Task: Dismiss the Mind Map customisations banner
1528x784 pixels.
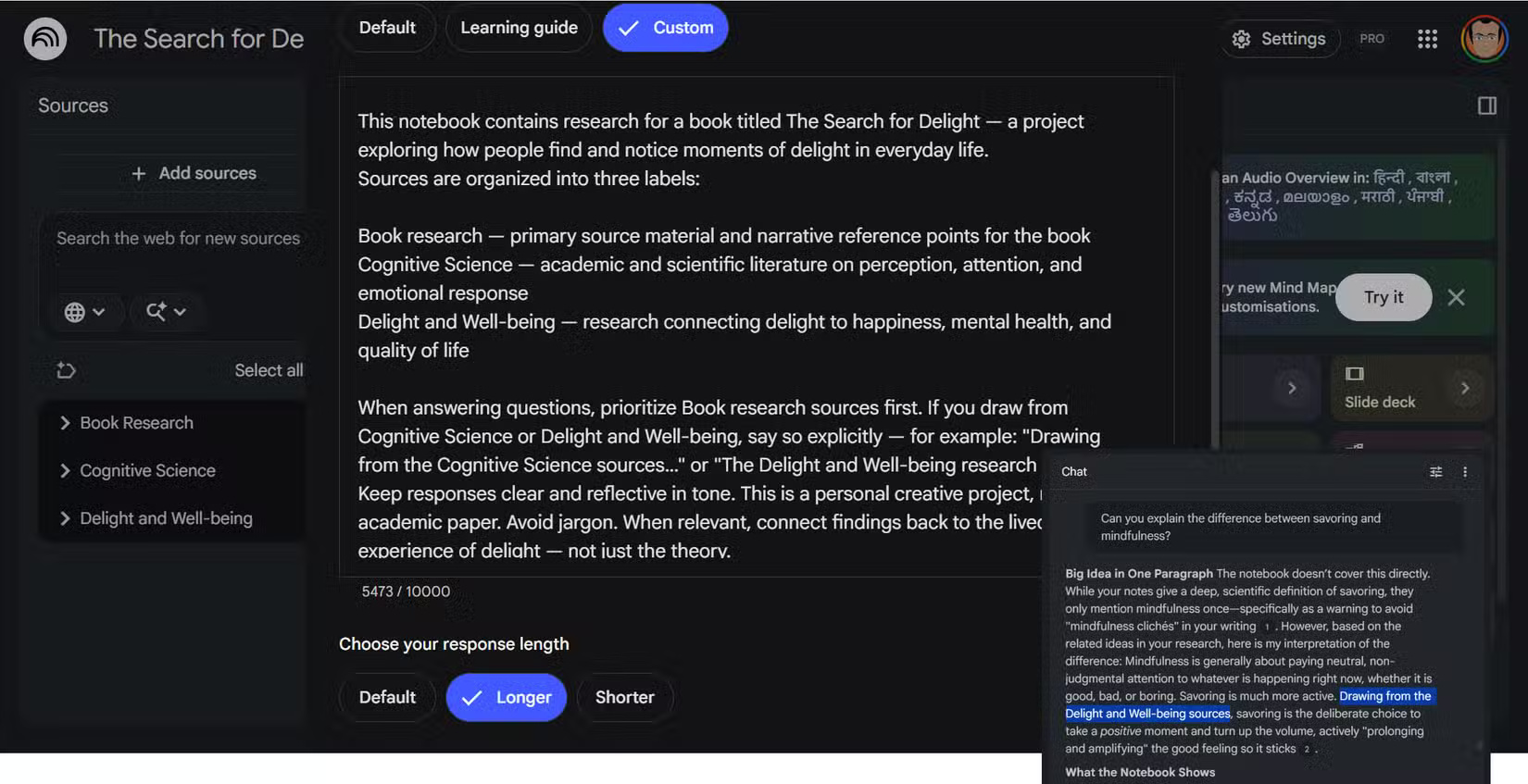Action: pos(1456,297)
